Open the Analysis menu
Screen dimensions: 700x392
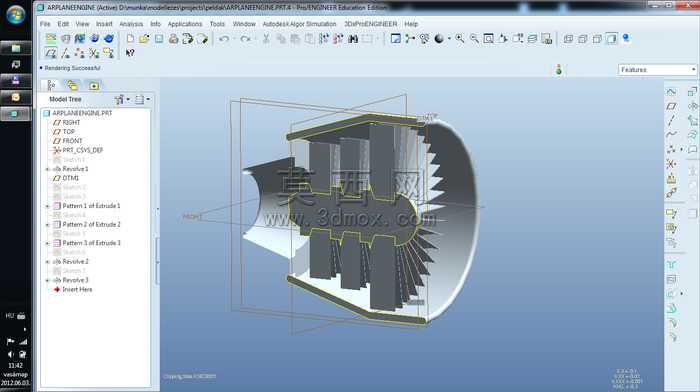(131, 24)
